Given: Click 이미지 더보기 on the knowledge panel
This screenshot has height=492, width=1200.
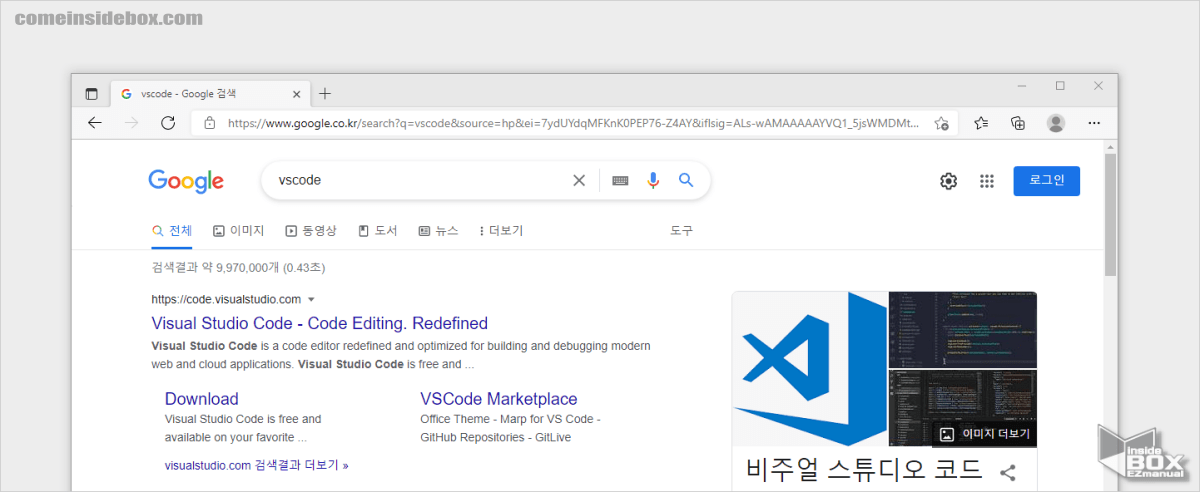Looking at the screenshot, I should pyautogui.click(x=984, y=434).
